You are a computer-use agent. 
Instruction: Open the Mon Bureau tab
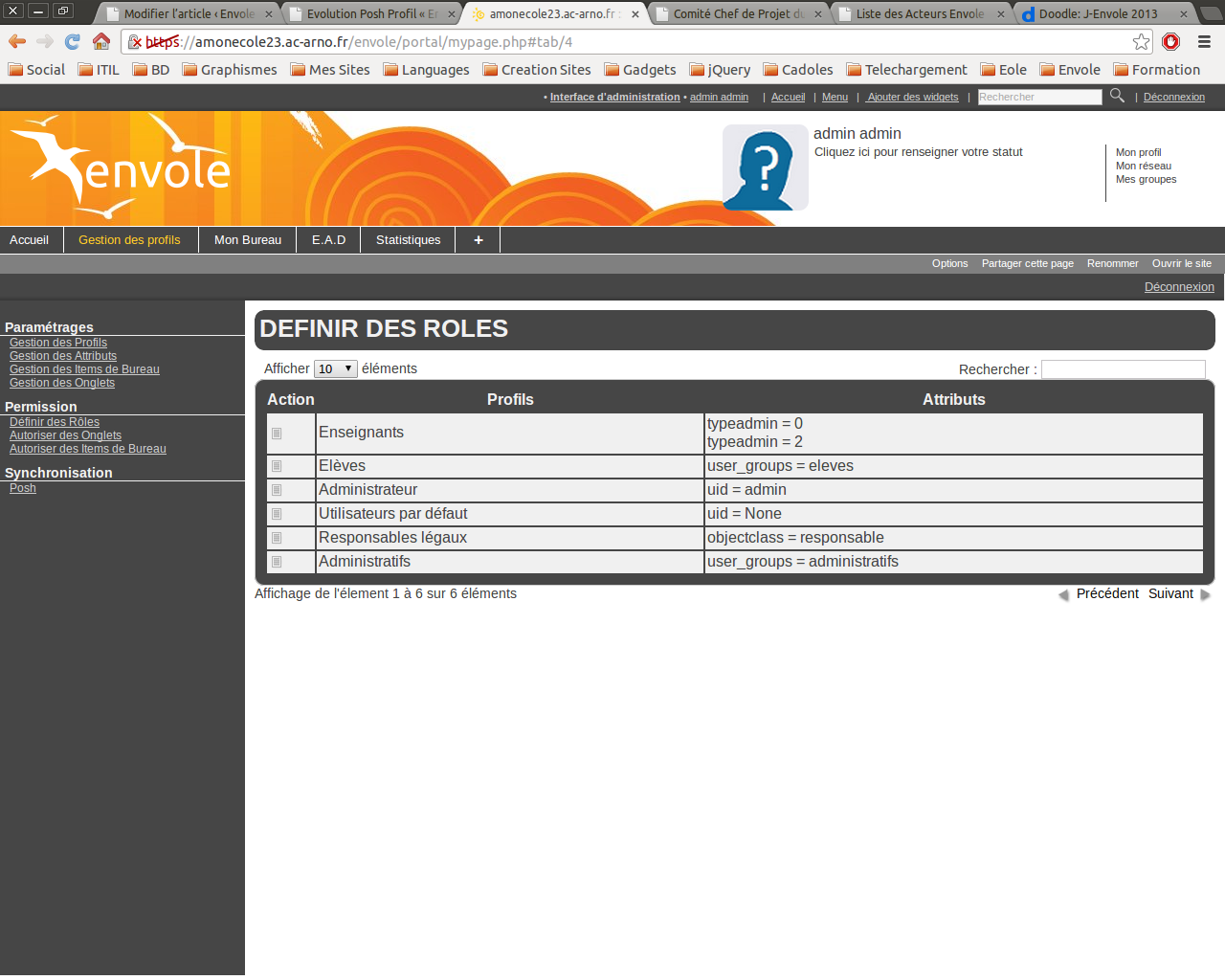click(248, 240)
